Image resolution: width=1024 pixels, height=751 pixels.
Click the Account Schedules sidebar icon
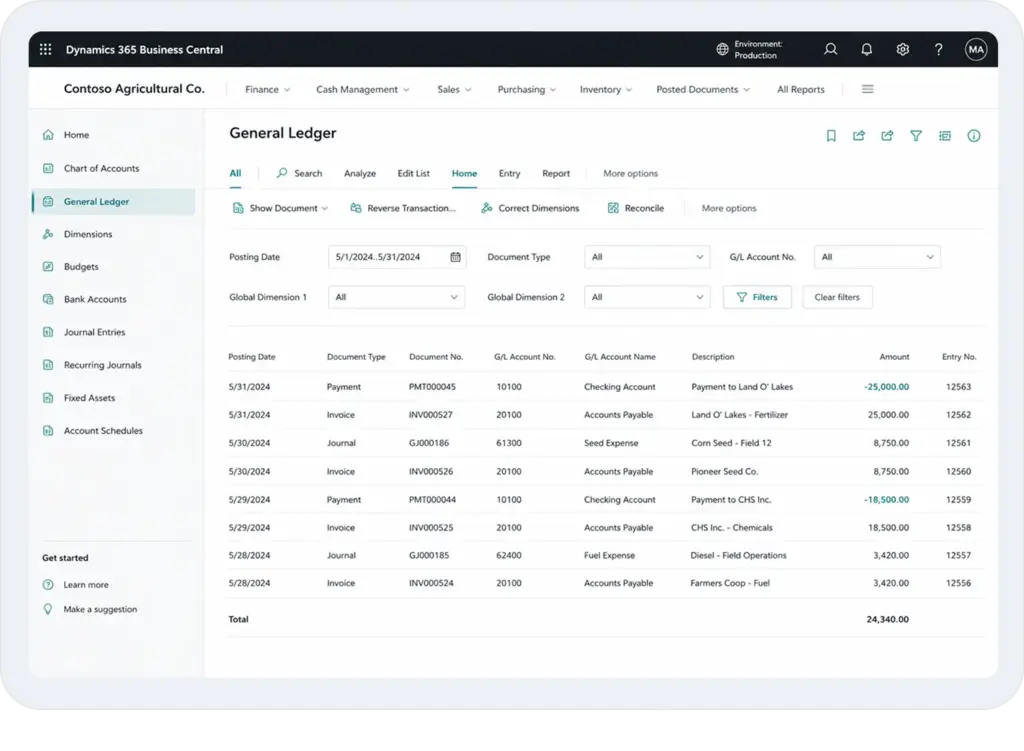[48, 430]
